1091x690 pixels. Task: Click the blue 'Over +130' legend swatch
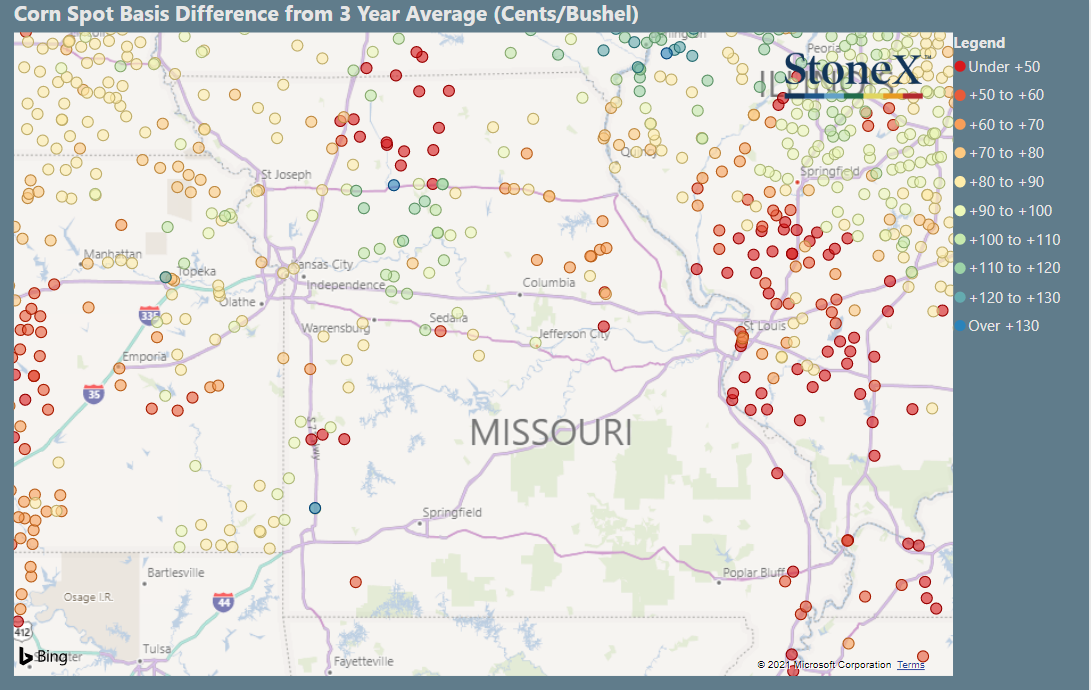click(960, 326)
